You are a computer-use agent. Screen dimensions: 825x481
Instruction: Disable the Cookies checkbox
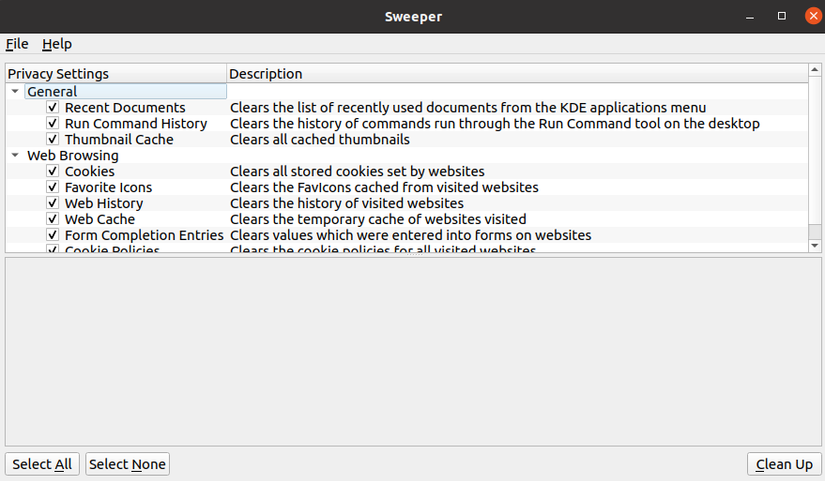tap(53, 172)
